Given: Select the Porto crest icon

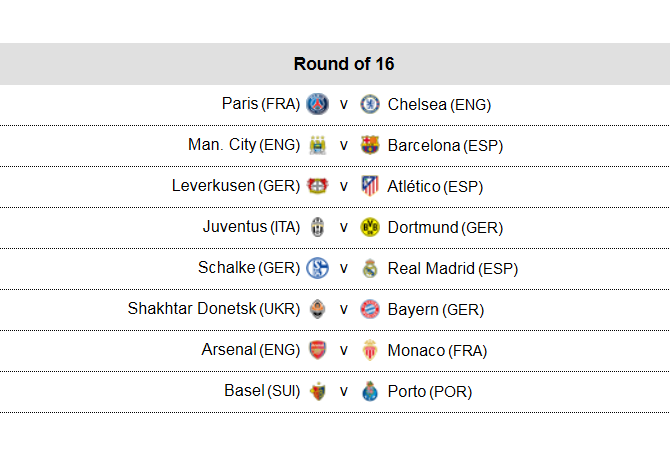Looking at the screenshot, I should [x=370, y=391].
